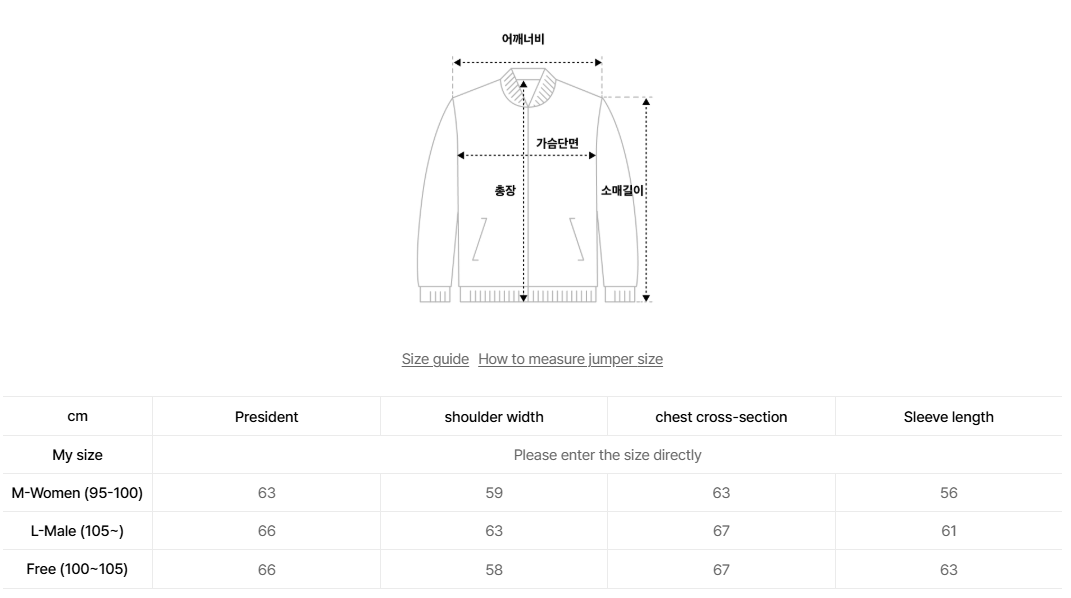Open the Size guide link
Viewport: 1071px width, 598px height.
pos(435,359)
